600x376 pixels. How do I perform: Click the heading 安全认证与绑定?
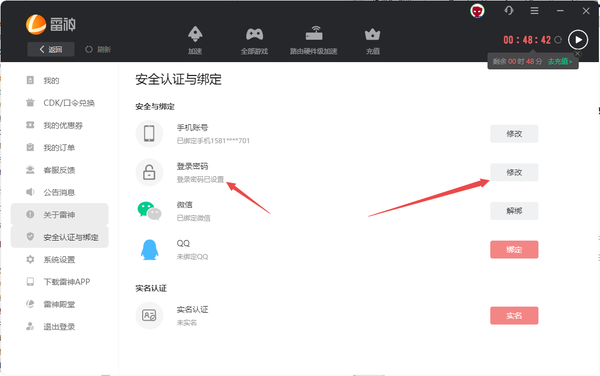[x=178, y=79]
